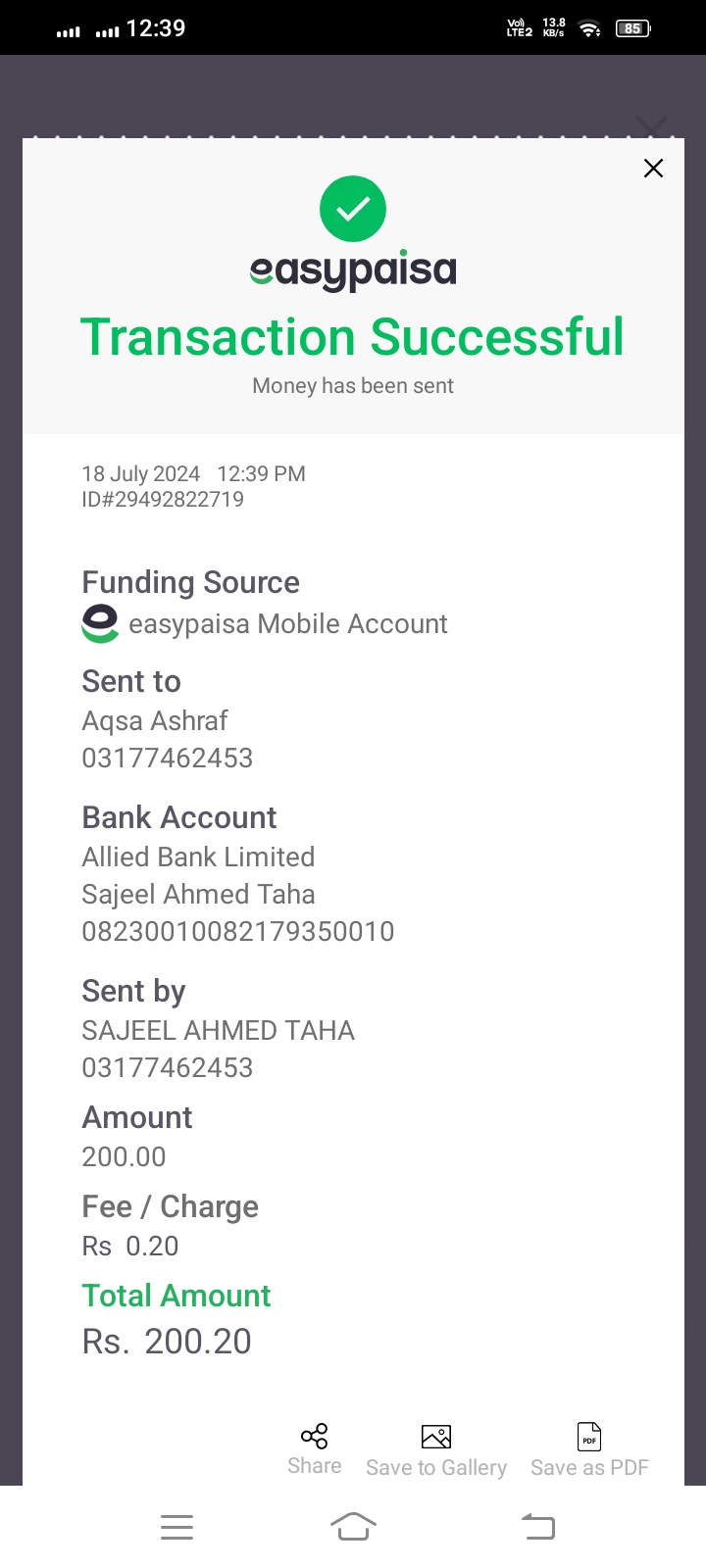The width and height of the screenshot is (706, 1568).
Task: Select the transaction ID number
Action: (x=163, y=499)
